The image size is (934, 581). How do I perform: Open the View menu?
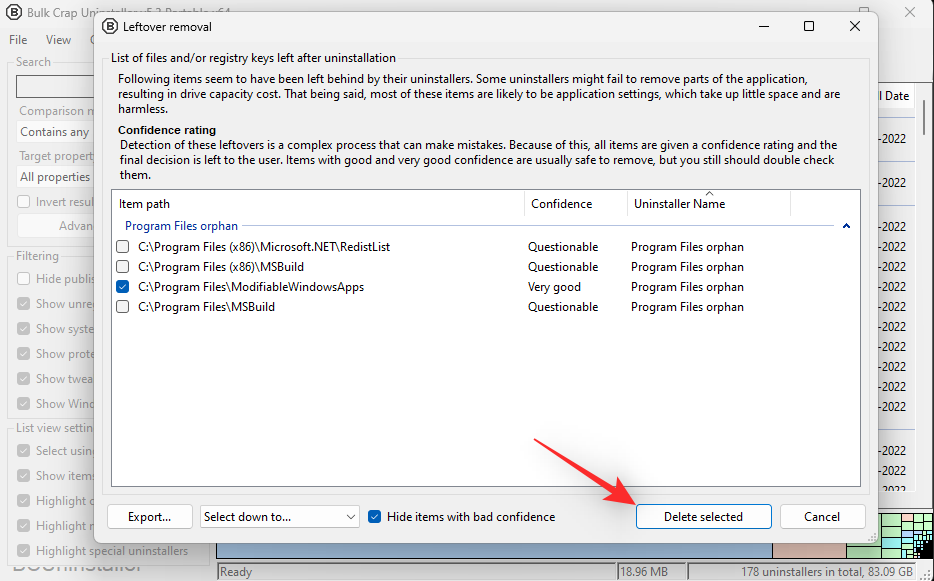(x=58, y=39)
